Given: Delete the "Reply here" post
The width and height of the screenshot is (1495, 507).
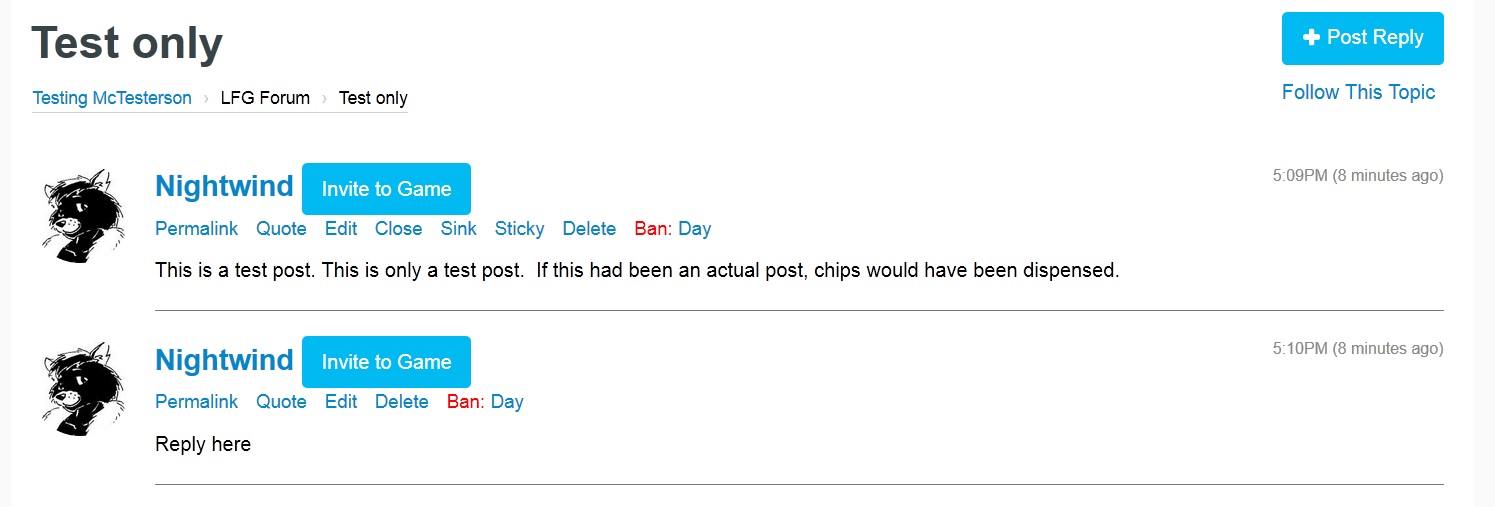Looking at the screenshot, I should (x=401, y=402).
